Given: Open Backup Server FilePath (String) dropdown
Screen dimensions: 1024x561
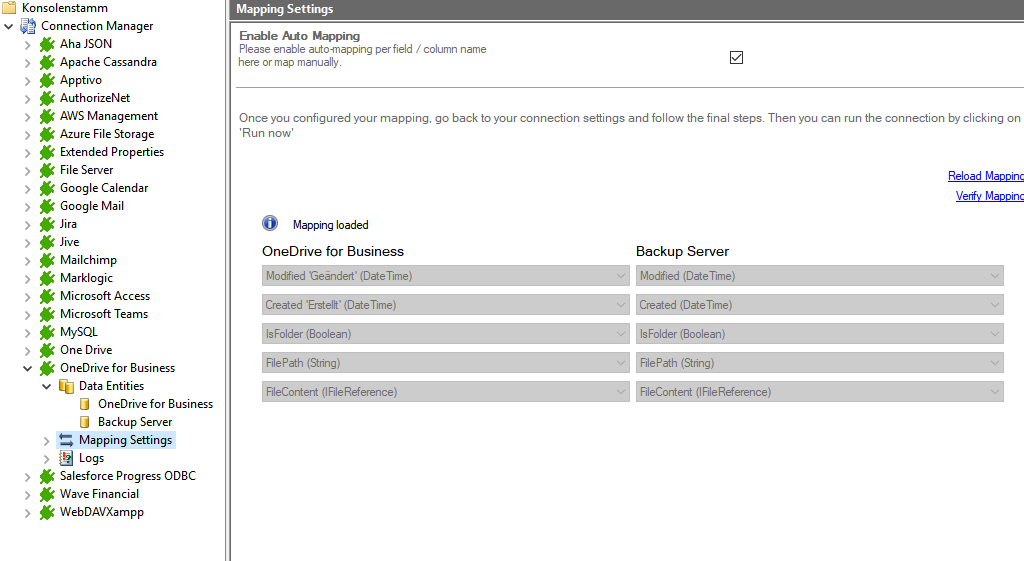Looking at the screenshot, I should 819,363.
